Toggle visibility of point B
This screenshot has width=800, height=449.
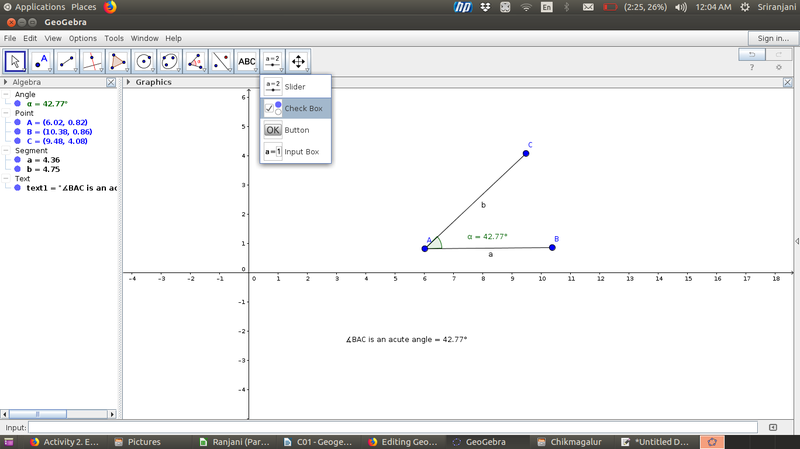(17, 132)
